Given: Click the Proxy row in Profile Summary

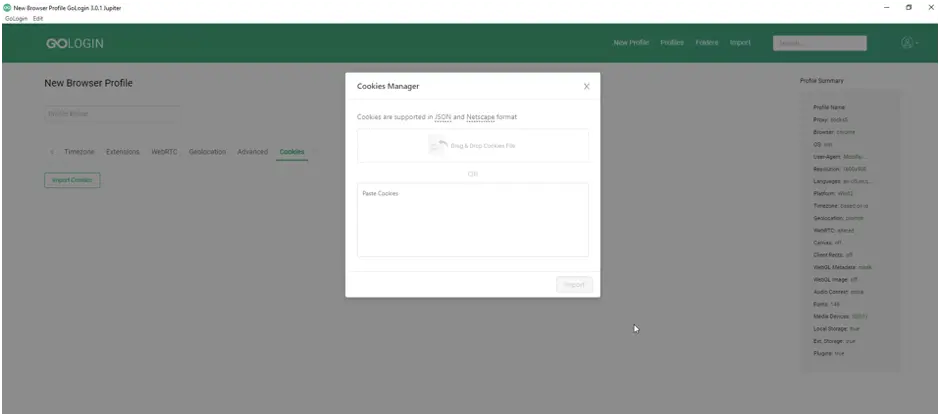Looking at the screenshot, I should (x=830, y=120).
